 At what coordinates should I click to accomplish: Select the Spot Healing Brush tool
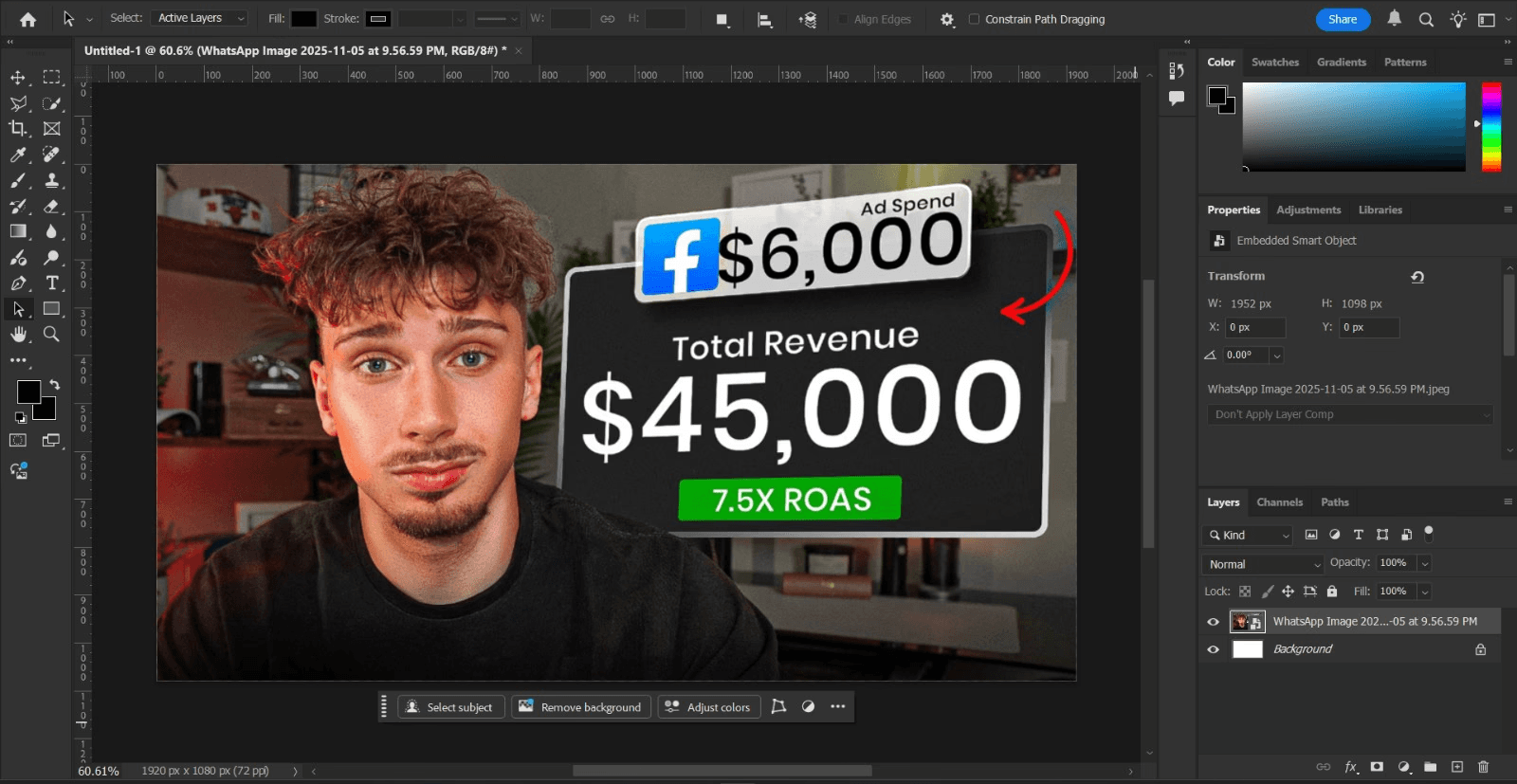pyautogui.click(x=52, y=155)
